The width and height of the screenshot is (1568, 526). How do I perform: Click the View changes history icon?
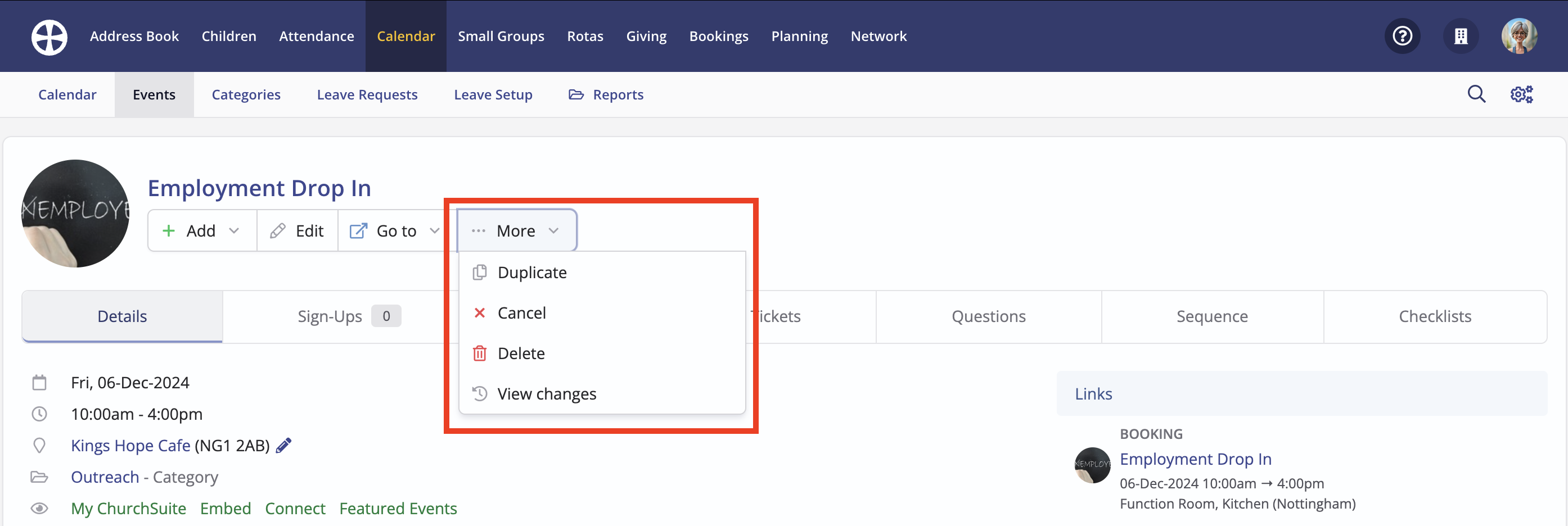click(x=480, y=393)
